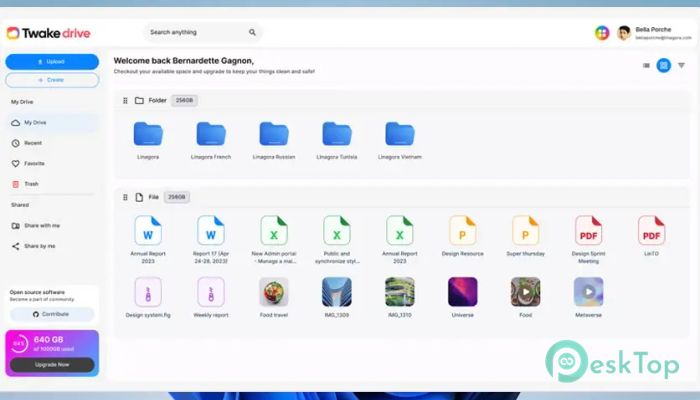Click the File 256GB size badge
This screenshot has width=700, height=400.
coord(177,197)
